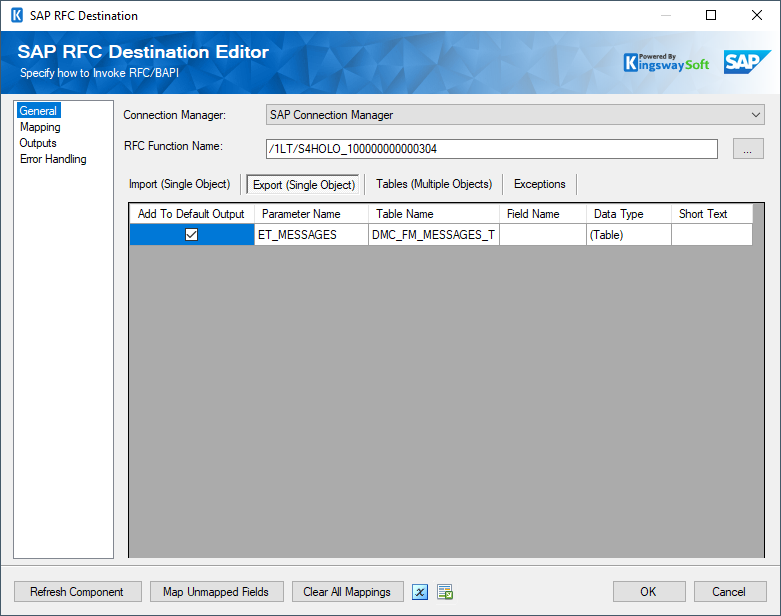Click the Parameter Name column header
781x616 pixels.
click(311, 214)
